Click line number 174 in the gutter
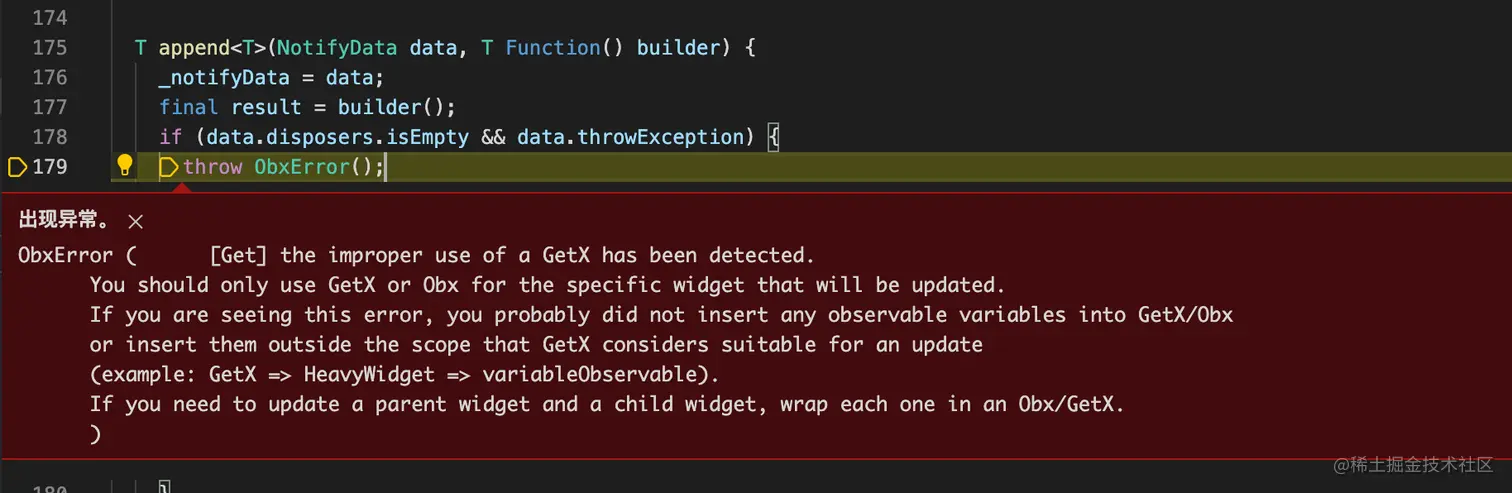 click(49, 18)
